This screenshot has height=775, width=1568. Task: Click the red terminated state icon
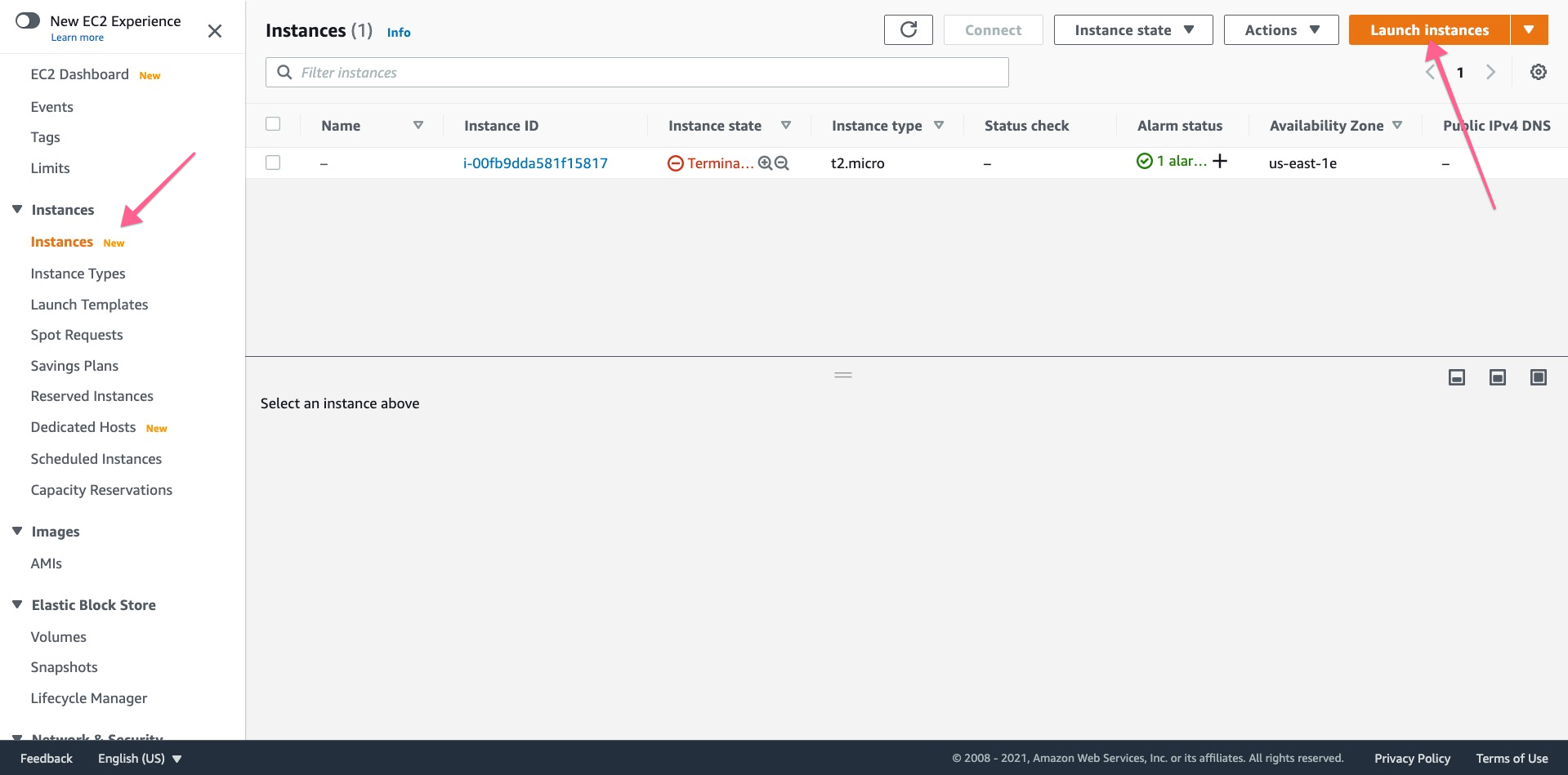click(676, 163)
